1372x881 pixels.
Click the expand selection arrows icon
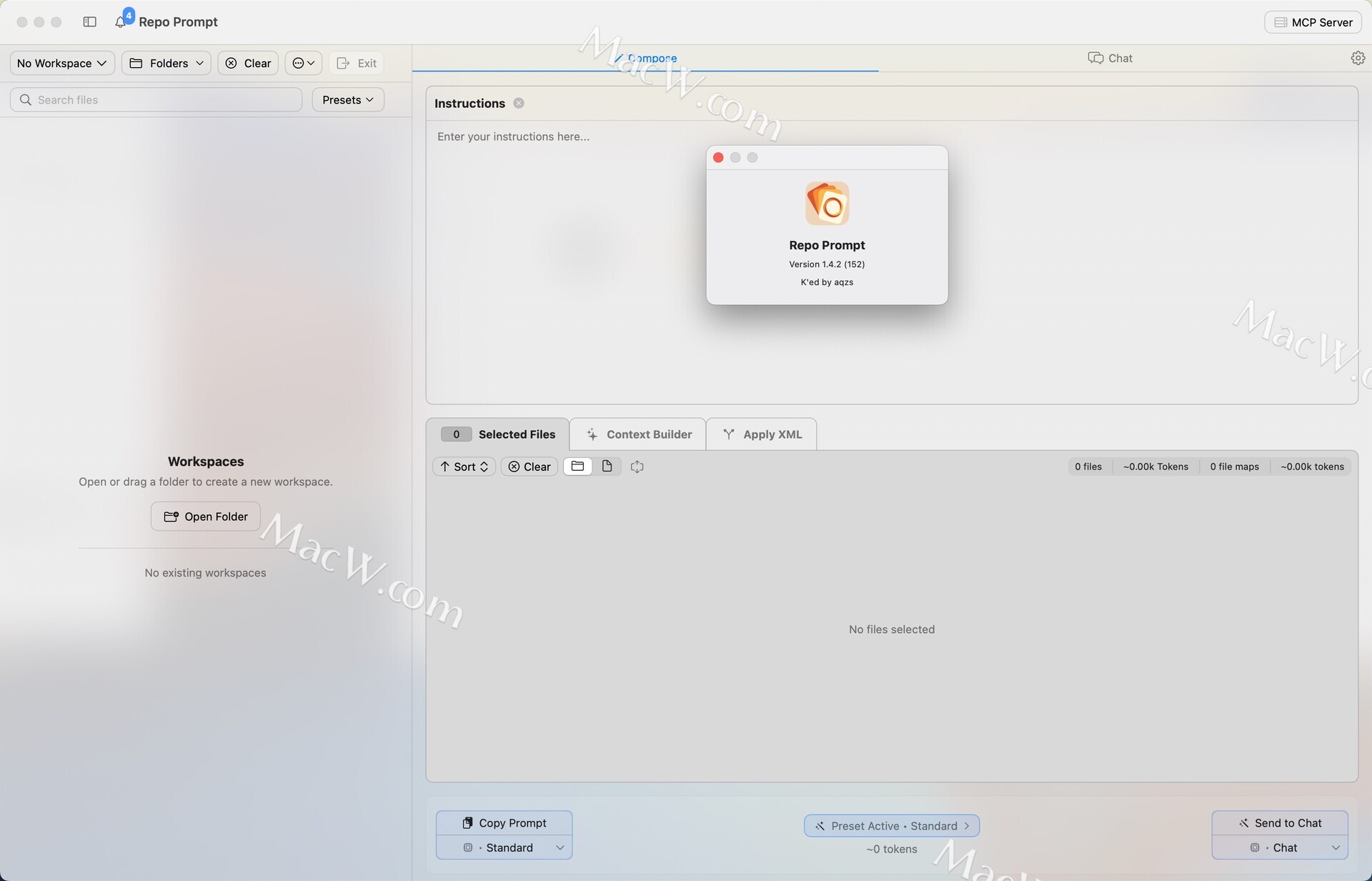[x=637, y=467]
